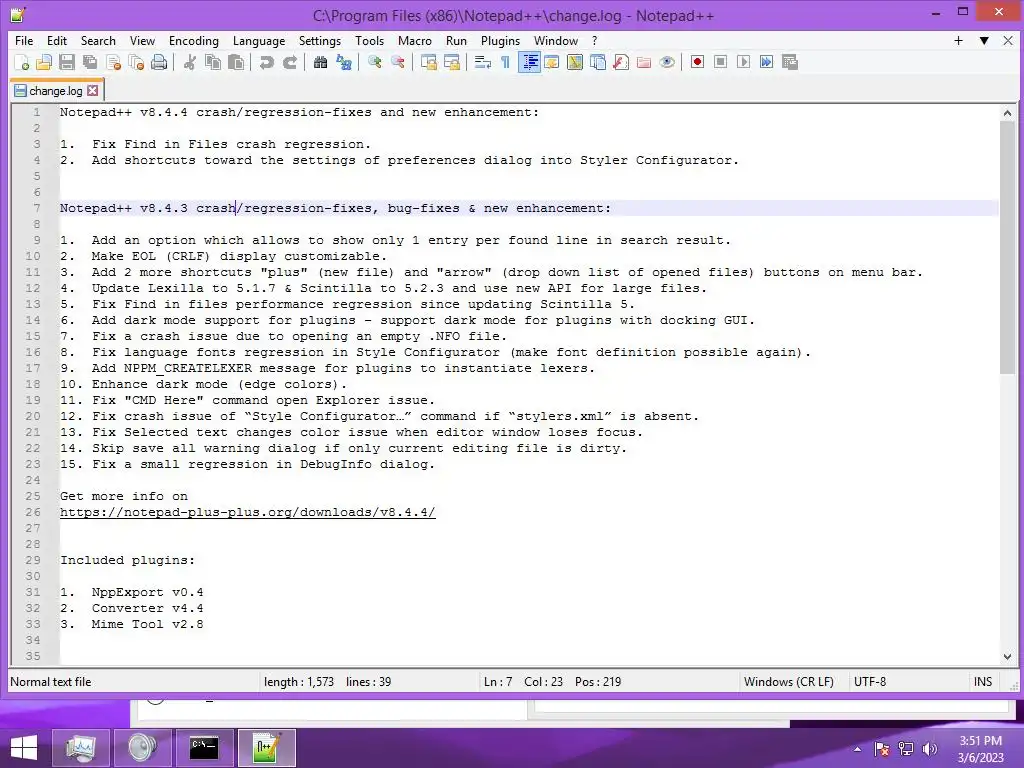Open the Run menu
Viewport: 1024px width, 768px height.
click(456, 40)
